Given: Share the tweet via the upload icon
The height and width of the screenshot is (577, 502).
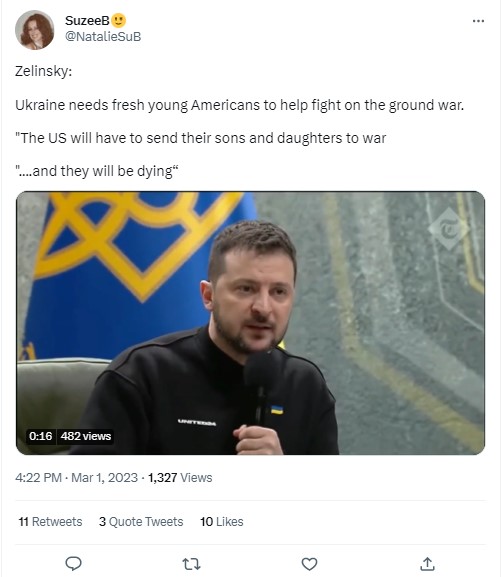Looking at the screenshot, I should [427, 563].
